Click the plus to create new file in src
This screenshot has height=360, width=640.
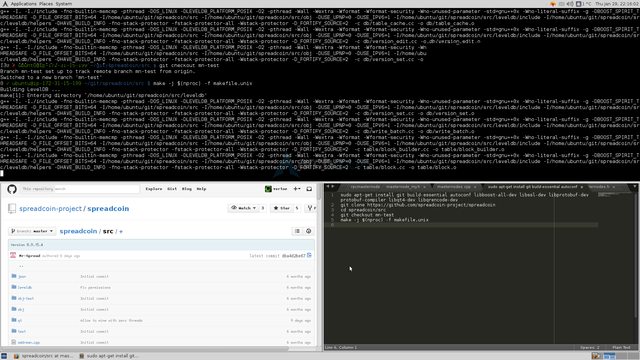point(121,231)
